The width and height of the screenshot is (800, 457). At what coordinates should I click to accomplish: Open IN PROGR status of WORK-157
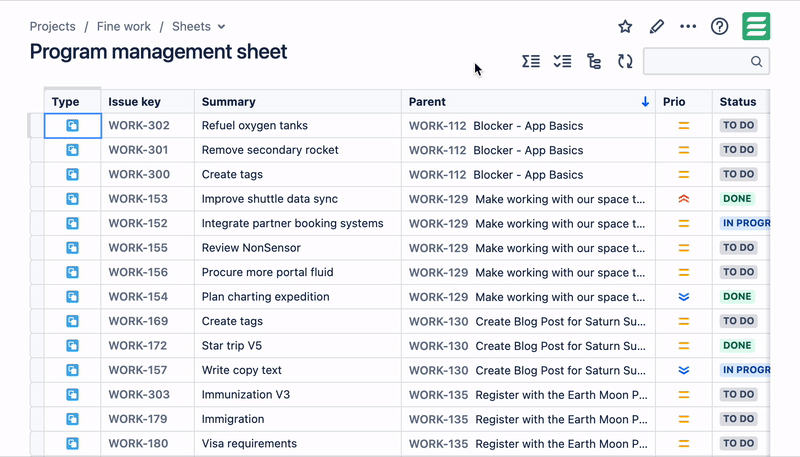745,370
